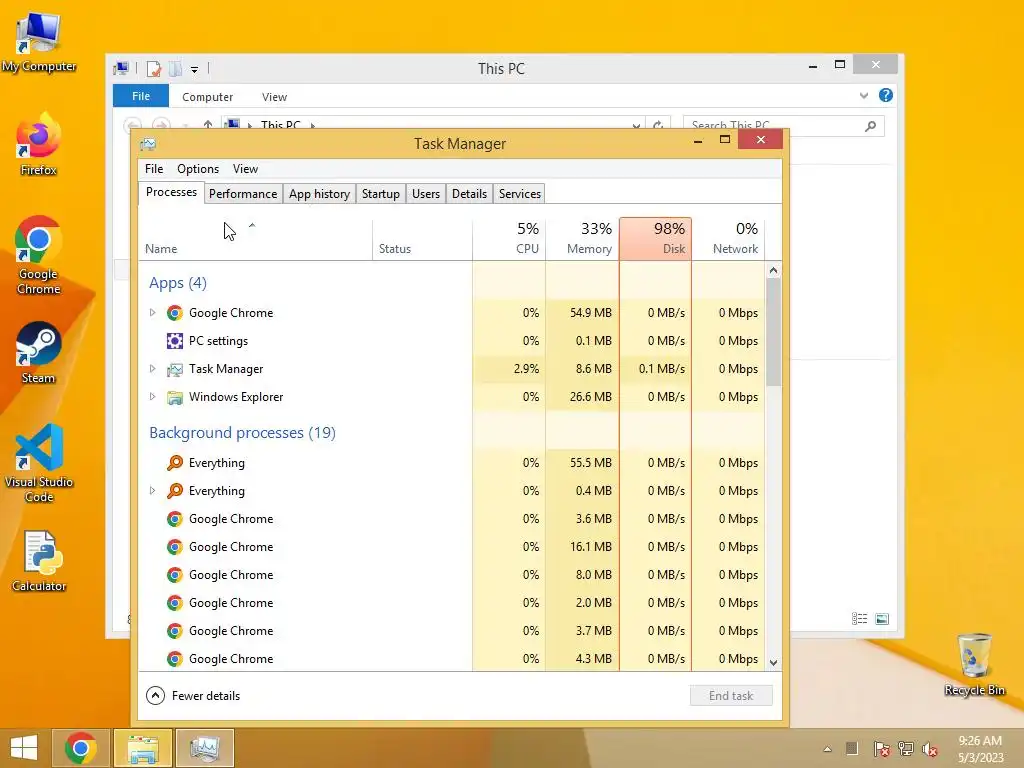1024x768 pixels.
Task: Open Computer ribbon tab in This PC
Action: 208,97
